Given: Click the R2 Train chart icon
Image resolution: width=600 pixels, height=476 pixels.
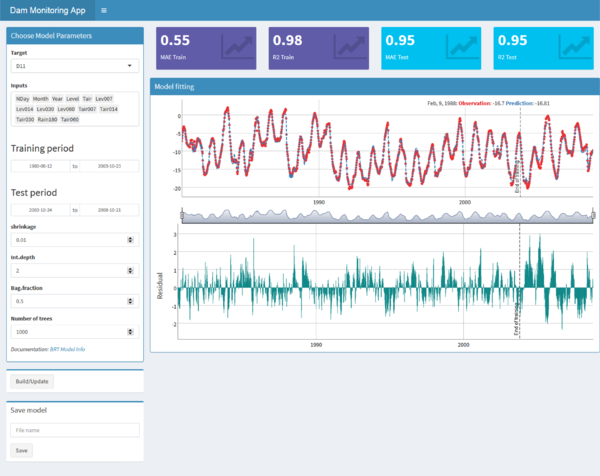Looking at the screenshot, I should [349, 46].
